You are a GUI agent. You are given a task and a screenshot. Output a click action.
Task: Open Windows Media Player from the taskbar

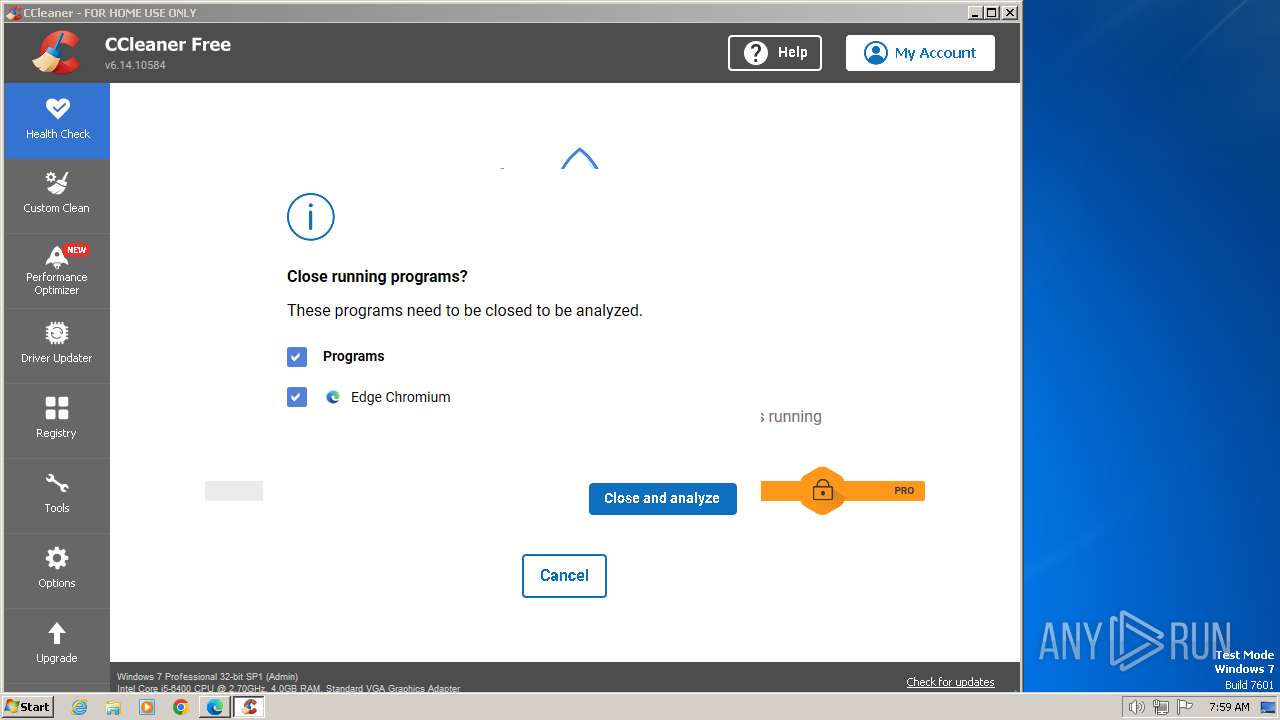click(147, 707)
